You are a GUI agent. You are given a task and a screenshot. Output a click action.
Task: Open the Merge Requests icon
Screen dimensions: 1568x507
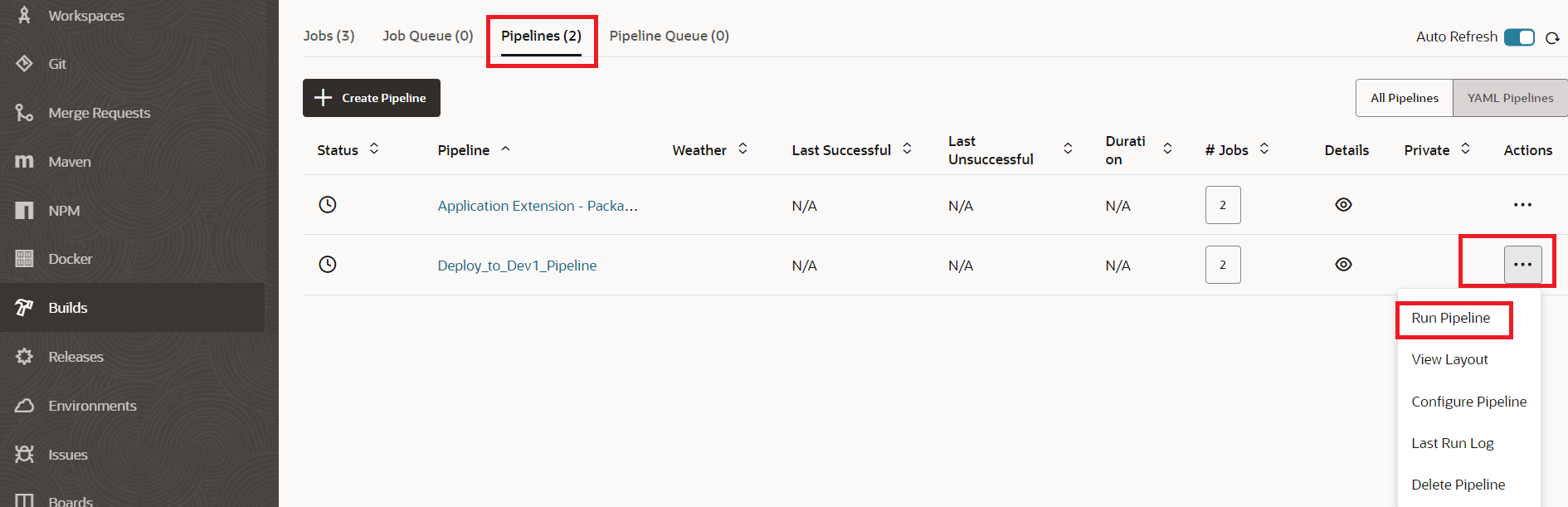(x=24, y=113)
